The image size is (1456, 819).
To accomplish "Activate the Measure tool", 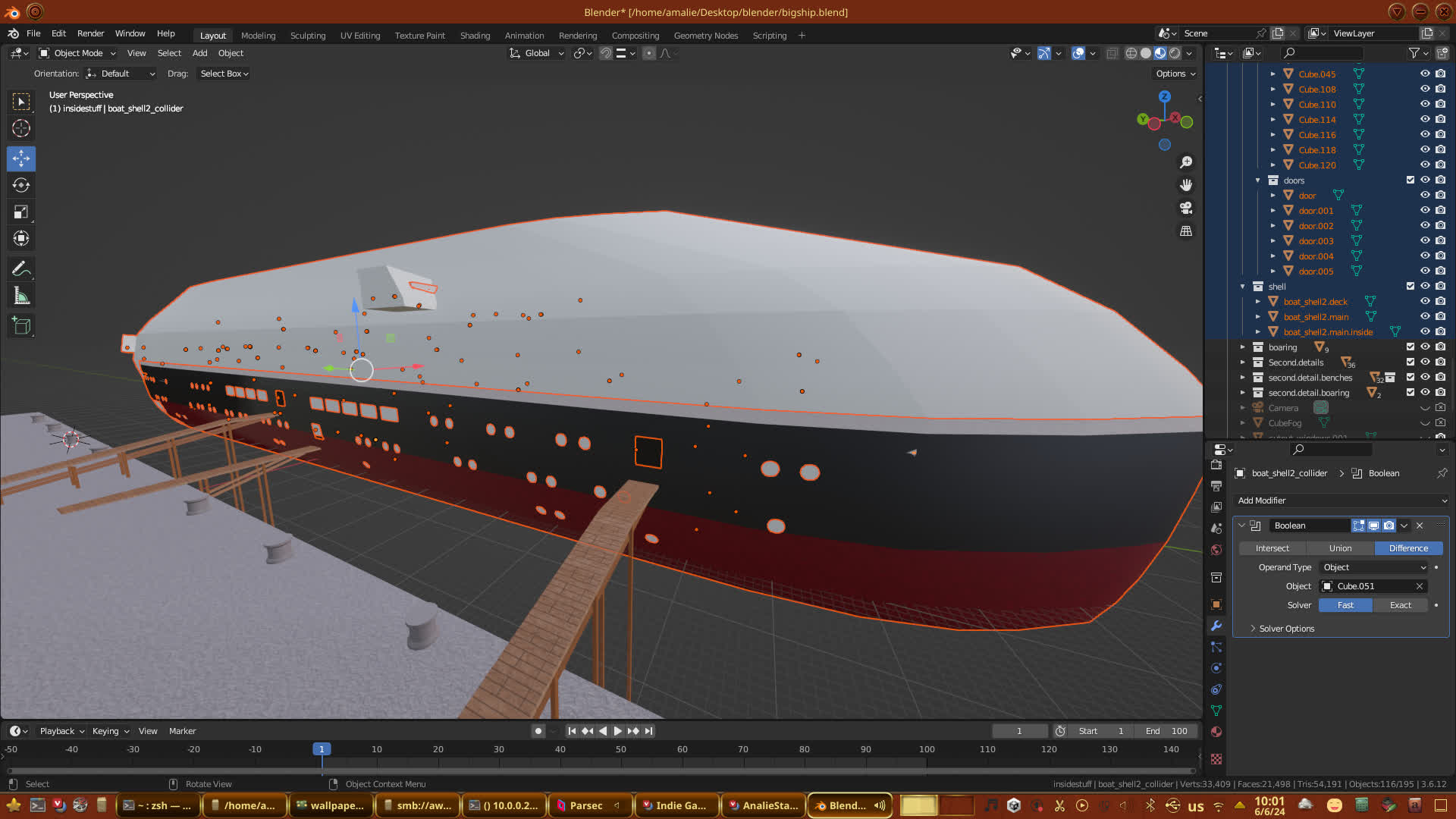I will point(21,297).
